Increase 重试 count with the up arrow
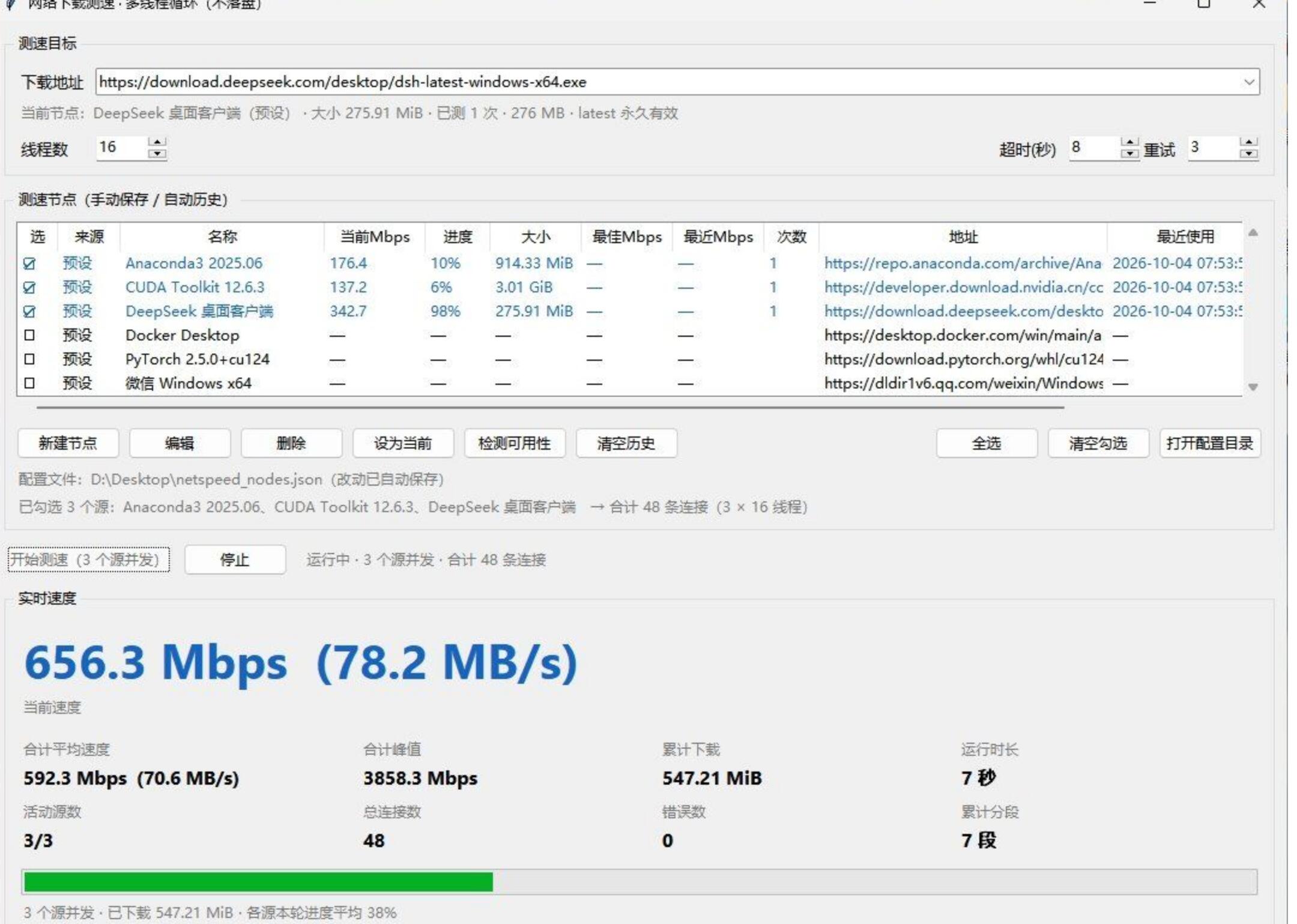The width and height of the screenshot is (1297, 924). [1248, 143]
